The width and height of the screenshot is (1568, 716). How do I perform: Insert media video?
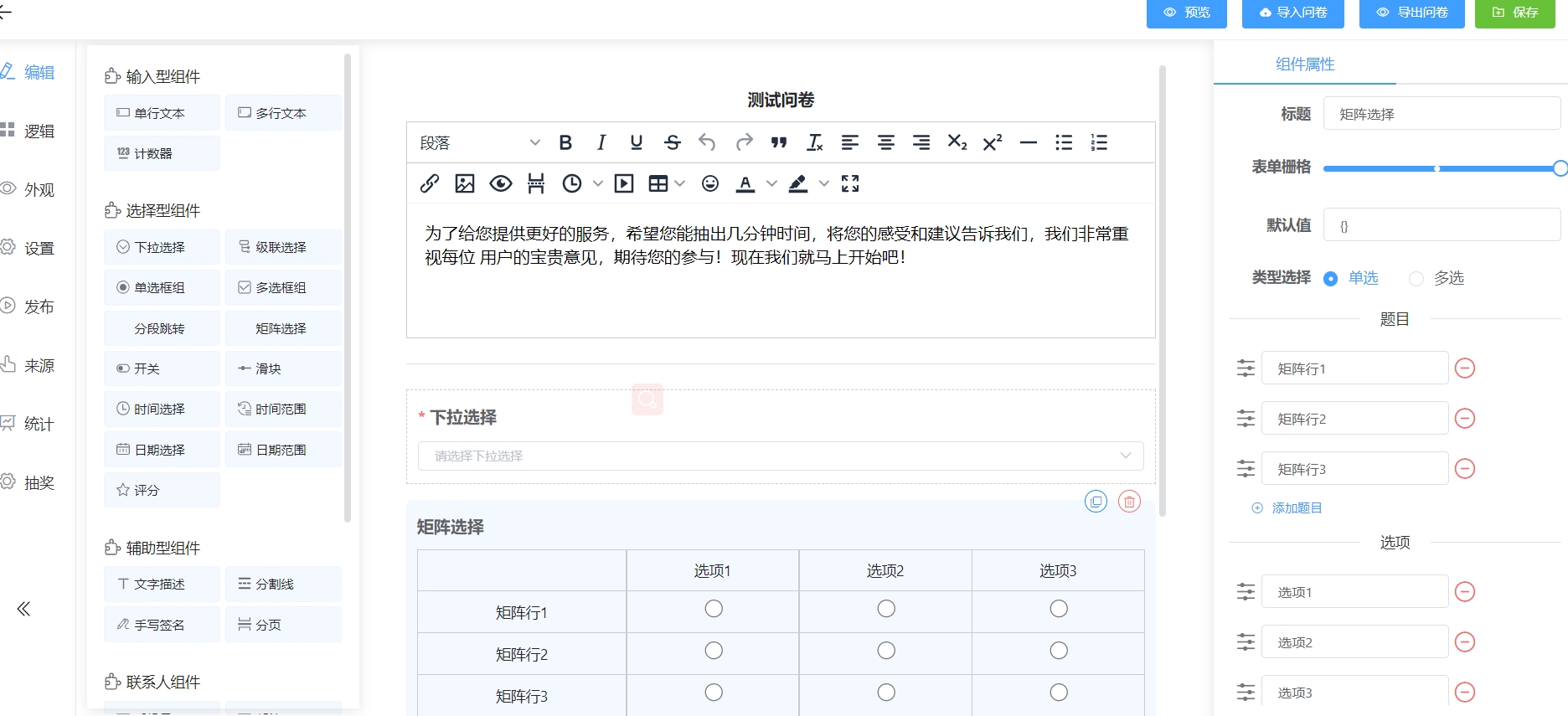[x=624, y=183]
